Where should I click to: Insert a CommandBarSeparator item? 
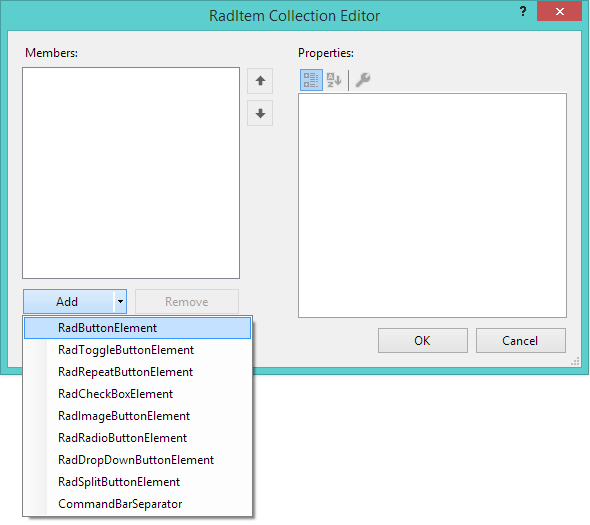(x=137, y=504)
